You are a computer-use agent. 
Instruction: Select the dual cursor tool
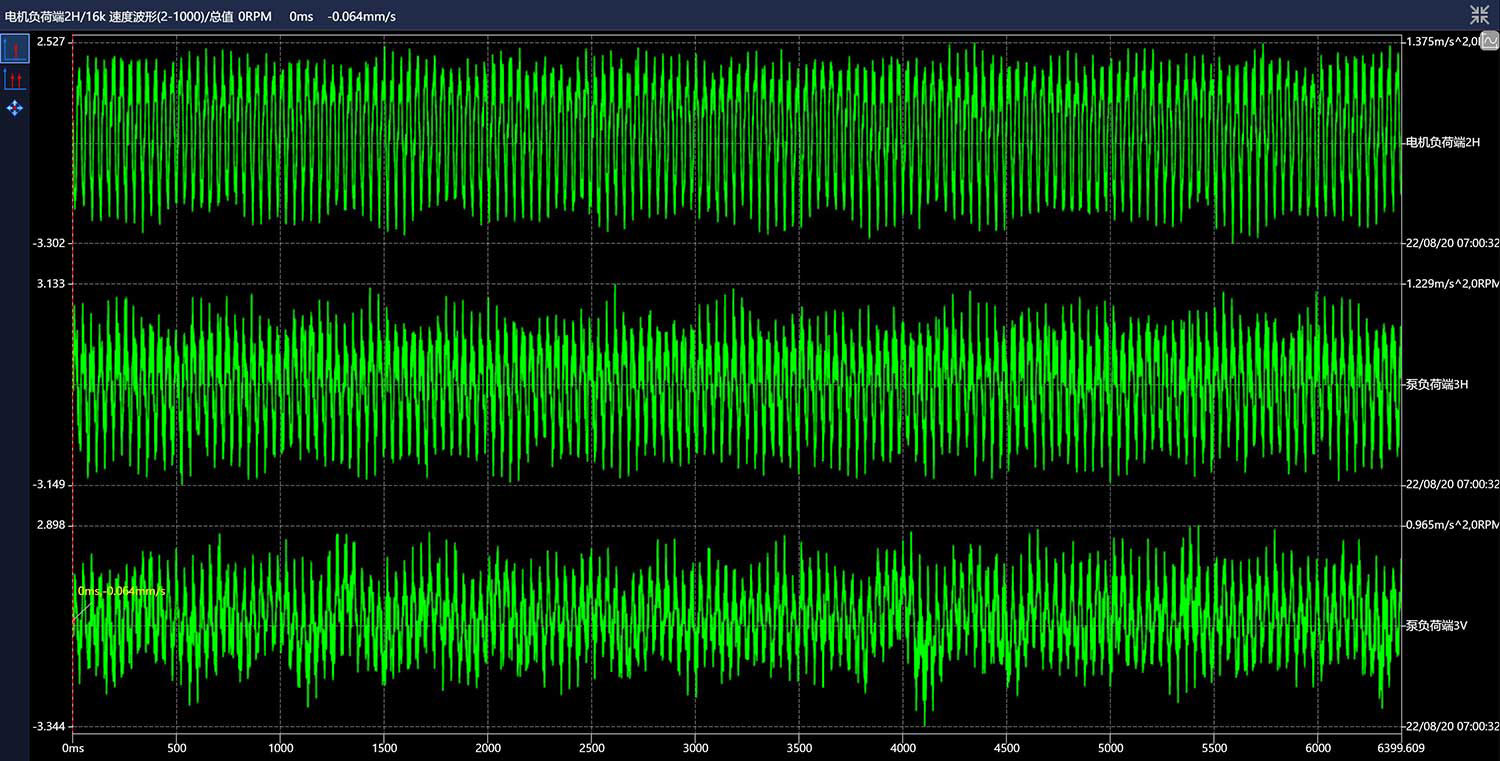pyautogui.click(x=15, y=78)
